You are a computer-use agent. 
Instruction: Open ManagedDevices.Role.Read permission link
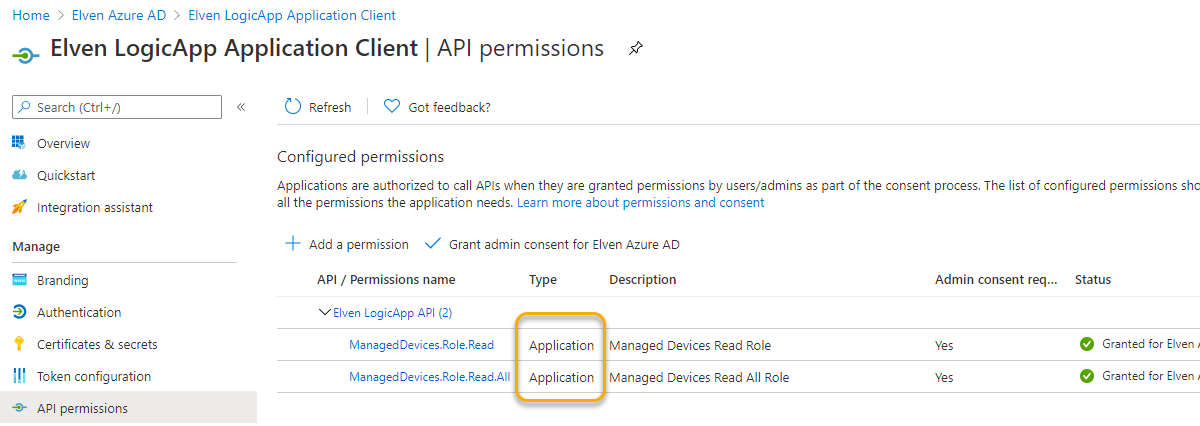[421, 345]
